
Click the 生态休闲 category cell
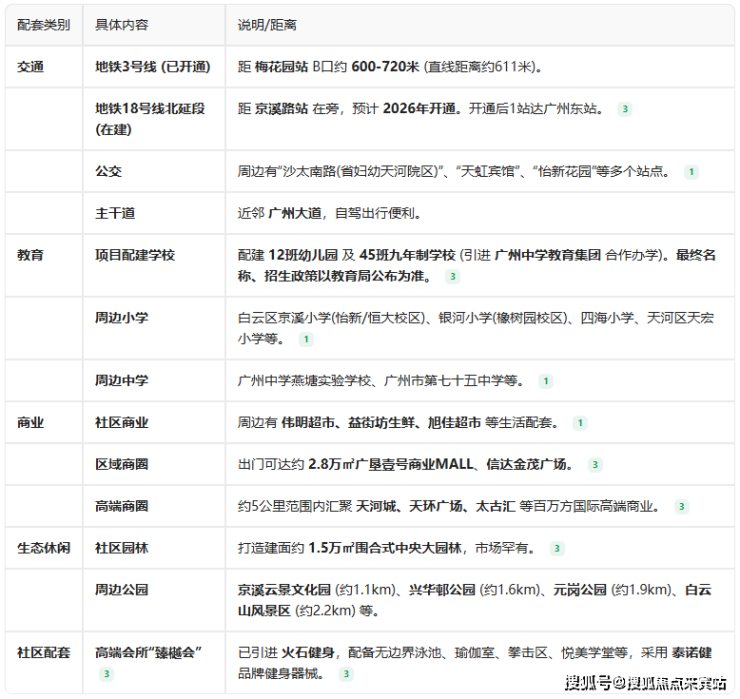tap(44, 548)
